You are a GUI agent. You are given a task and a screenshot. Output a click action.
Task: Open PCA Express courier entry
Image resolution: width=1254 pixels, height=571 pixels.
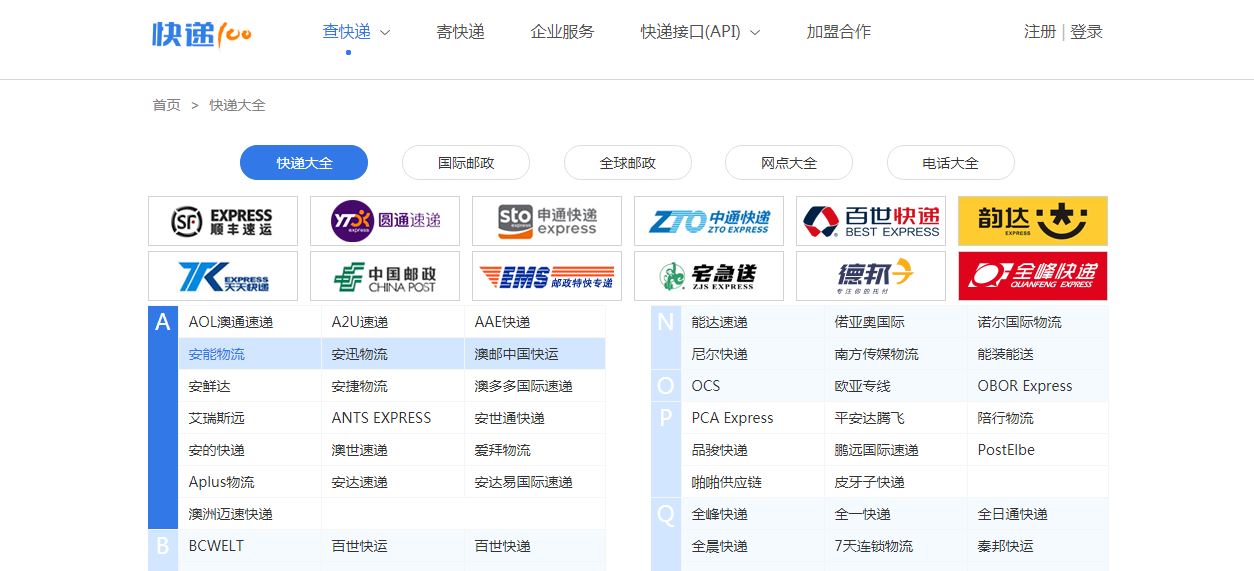733,418
